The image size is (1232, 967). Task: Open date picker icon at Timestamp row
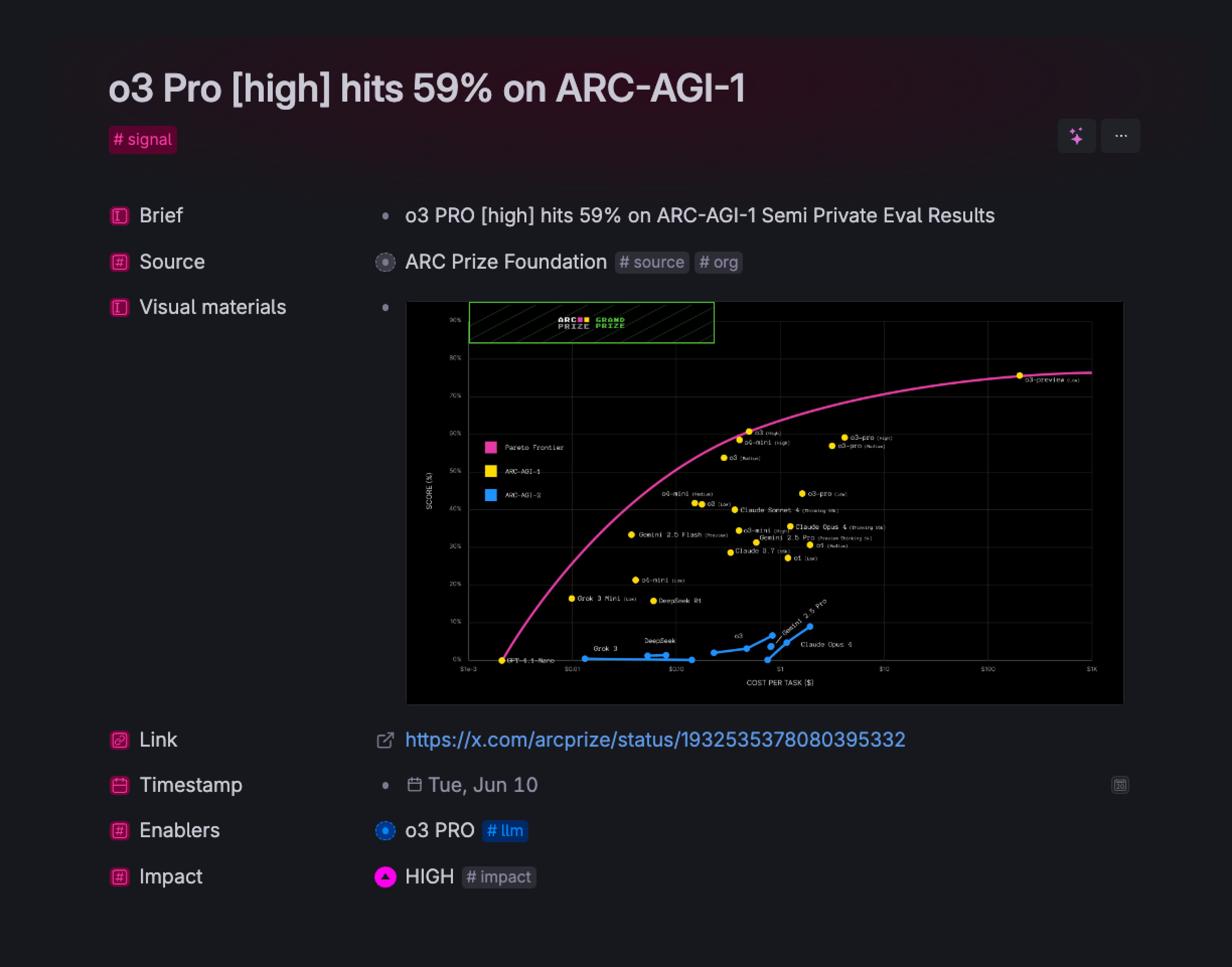(1120, 785)
